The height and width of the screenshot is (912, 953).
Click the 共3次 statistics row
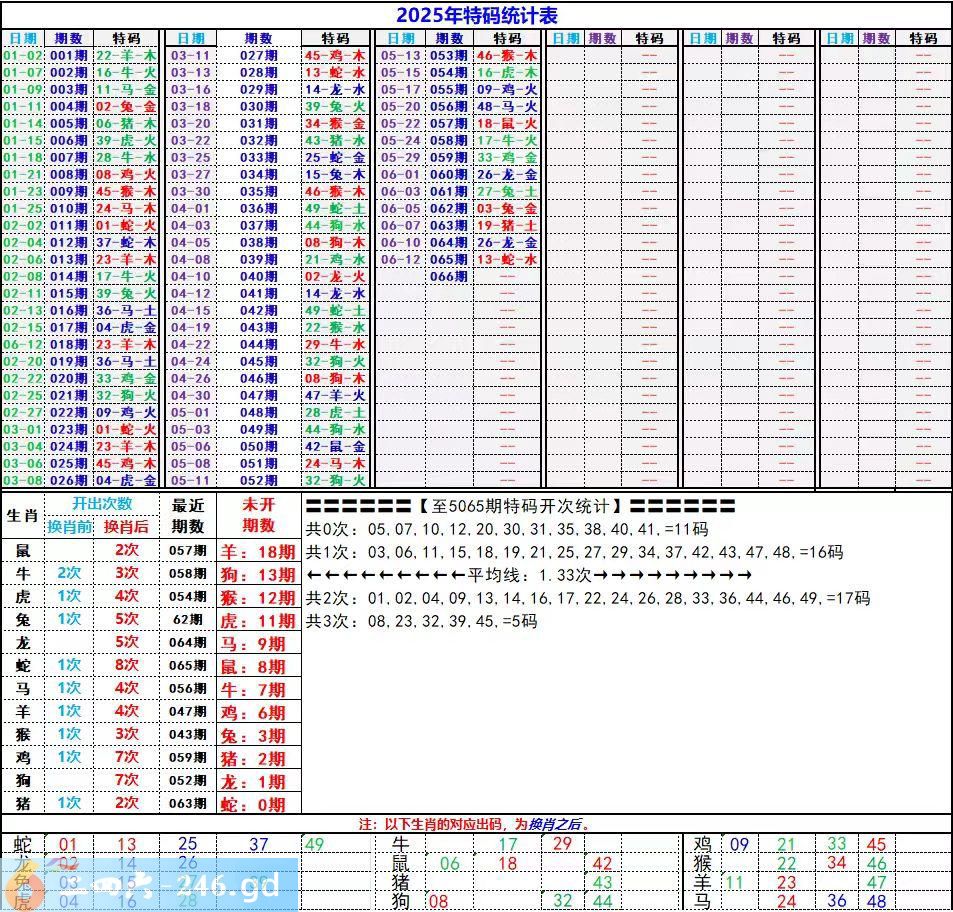click(x=421, y=621)
